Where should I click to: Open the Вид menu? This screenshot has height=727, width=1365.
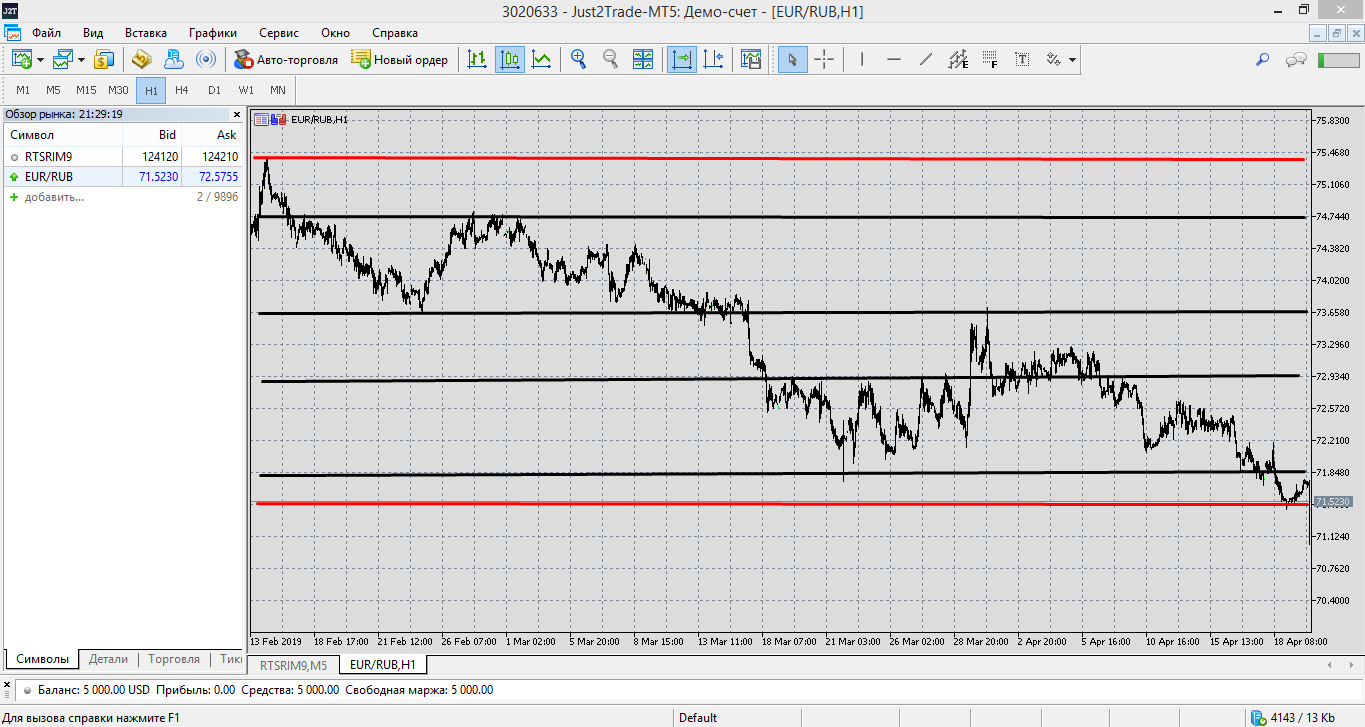pos(93,32)
